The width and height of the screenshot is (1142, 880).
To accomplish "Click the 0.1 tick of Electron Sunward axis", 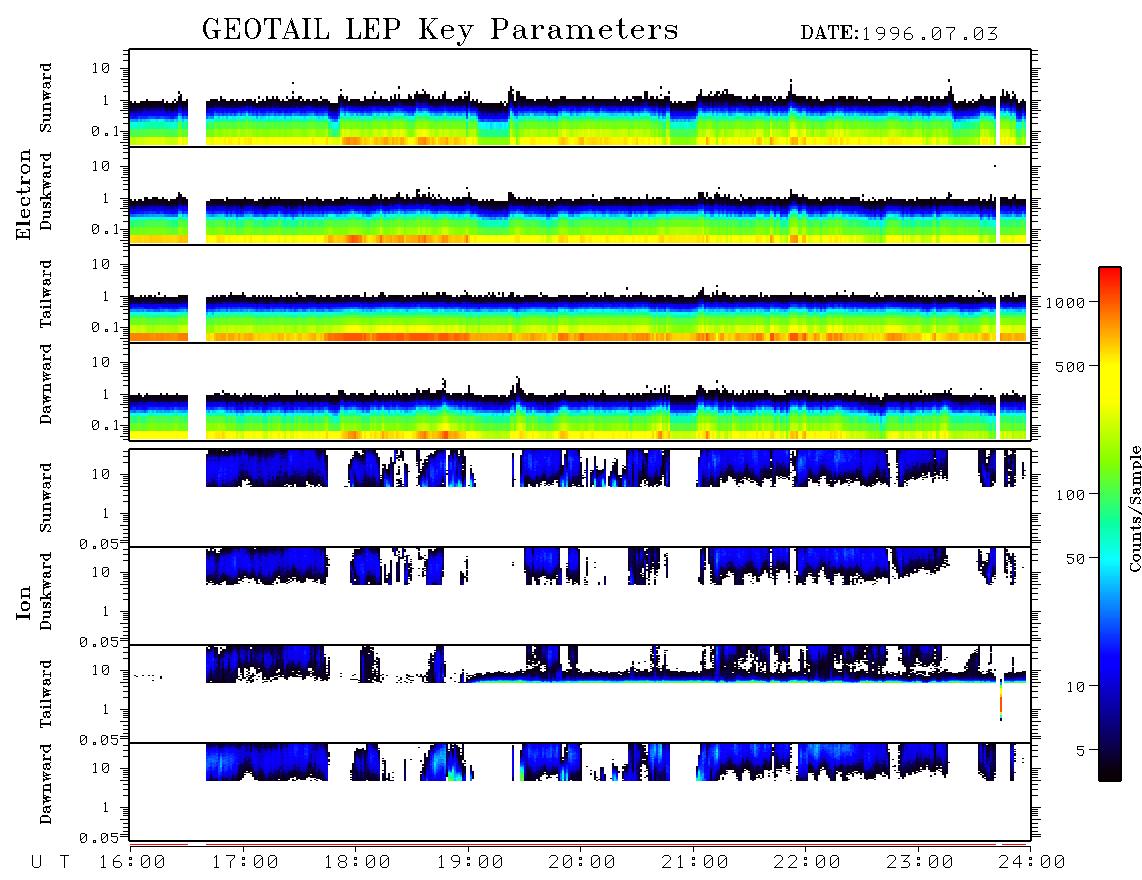I will 104,131.
